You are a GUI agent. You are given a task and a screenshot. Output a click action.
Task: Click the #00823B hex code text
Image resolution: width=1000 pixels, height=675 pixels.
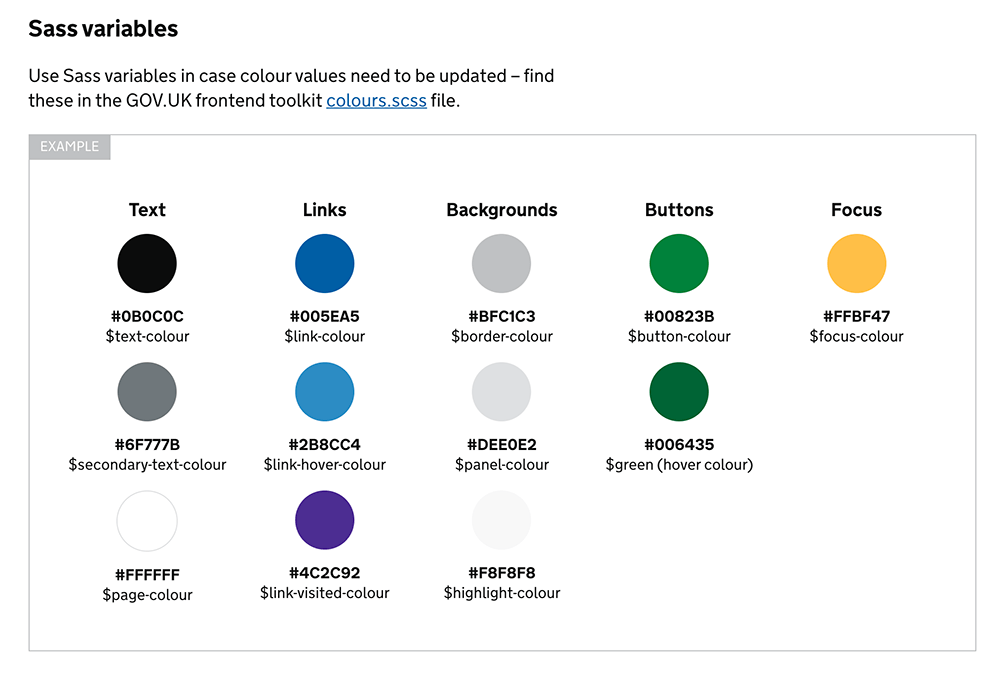[679, 317]
